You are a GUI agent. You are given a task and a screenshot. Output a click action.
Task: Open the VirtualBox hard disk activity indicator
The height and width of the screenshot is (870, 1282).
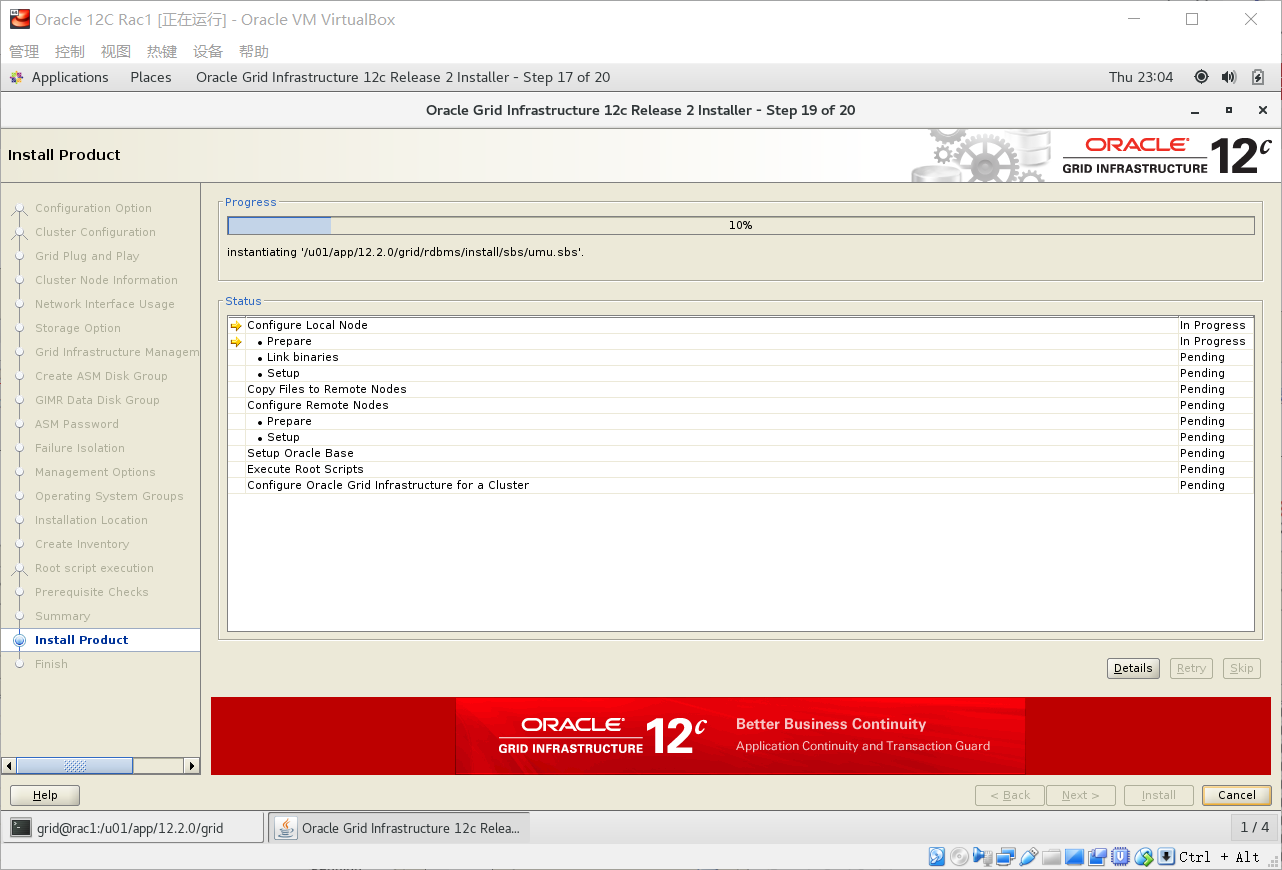pos(937,856)
